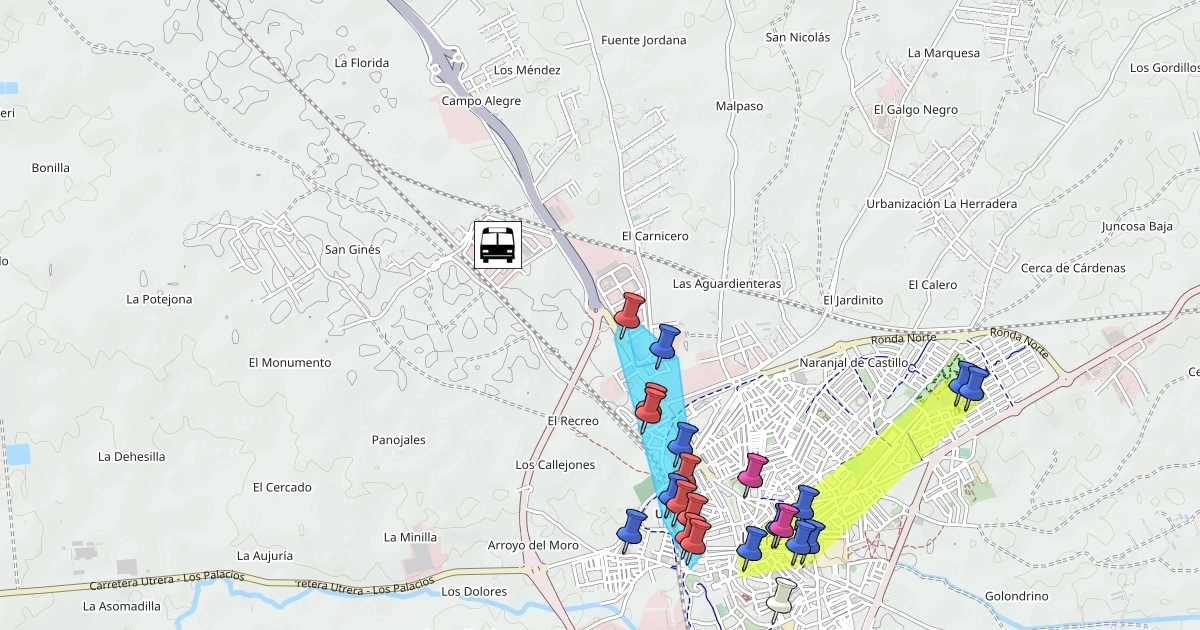This screenshot has width=1200, height=630.
Task: Select the beige pushpin at the map bottom
Action: [x=782, y=597]
